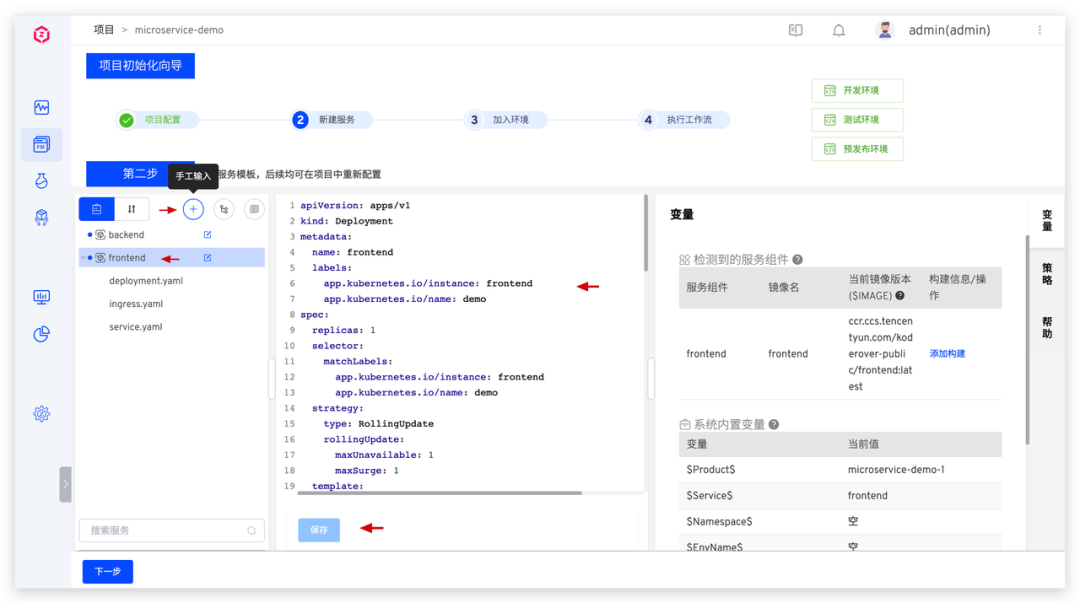Click the right panel splitter handle
The width and height of the screenshot is (1080, 603).
point(651,378)
